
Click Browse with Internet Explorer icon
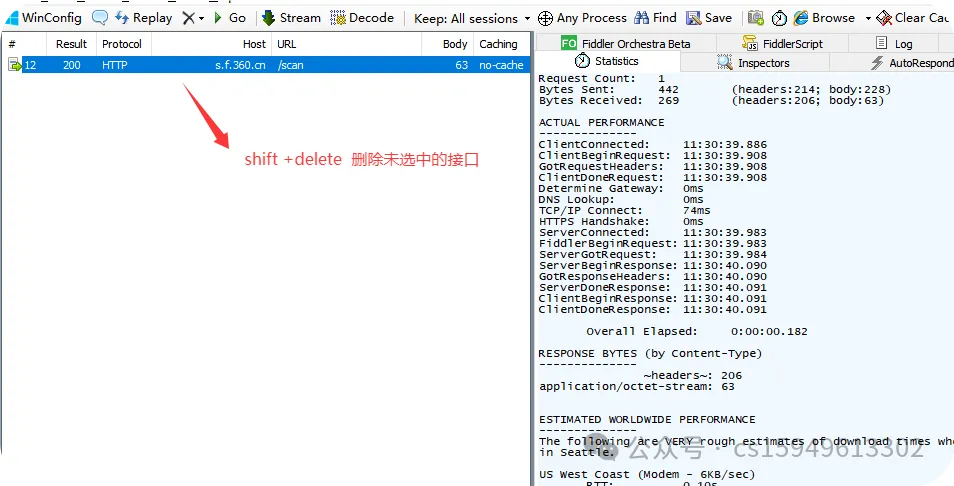[824, 18]
